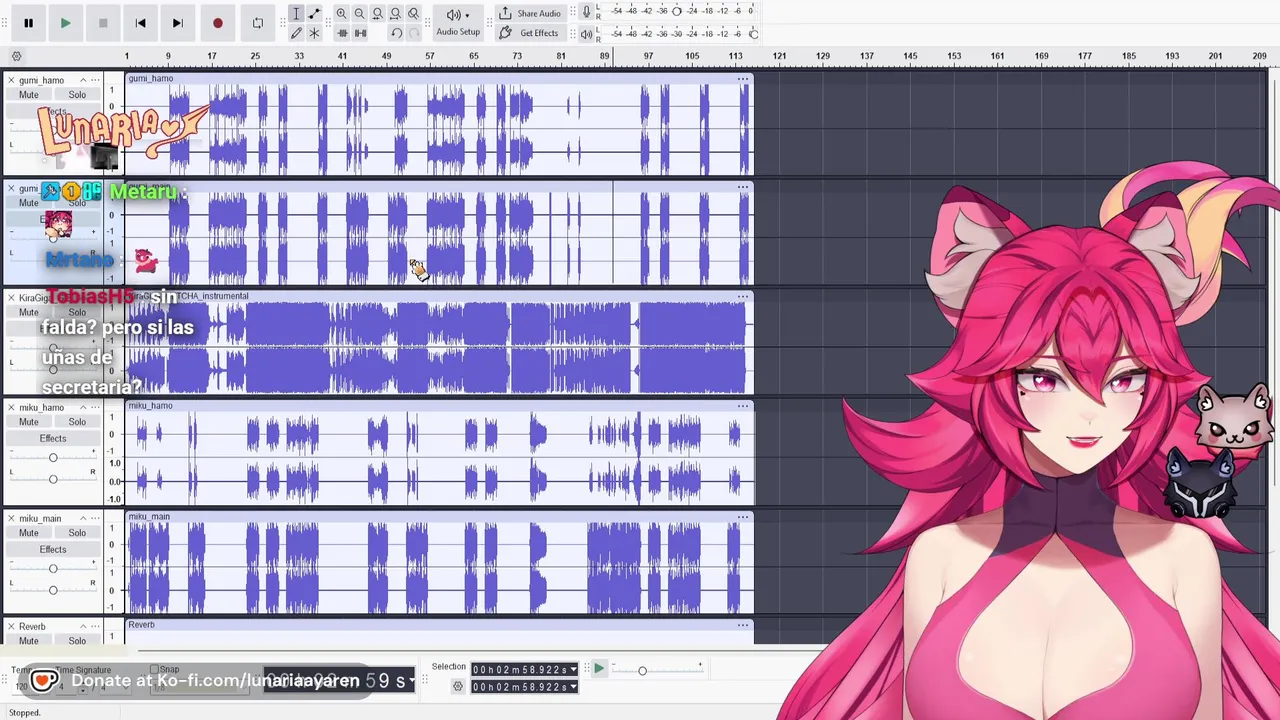The height and width of the screenshot is (720, 1280).
Task: Mute the miku_main track
Action: (x=29, y=533)
